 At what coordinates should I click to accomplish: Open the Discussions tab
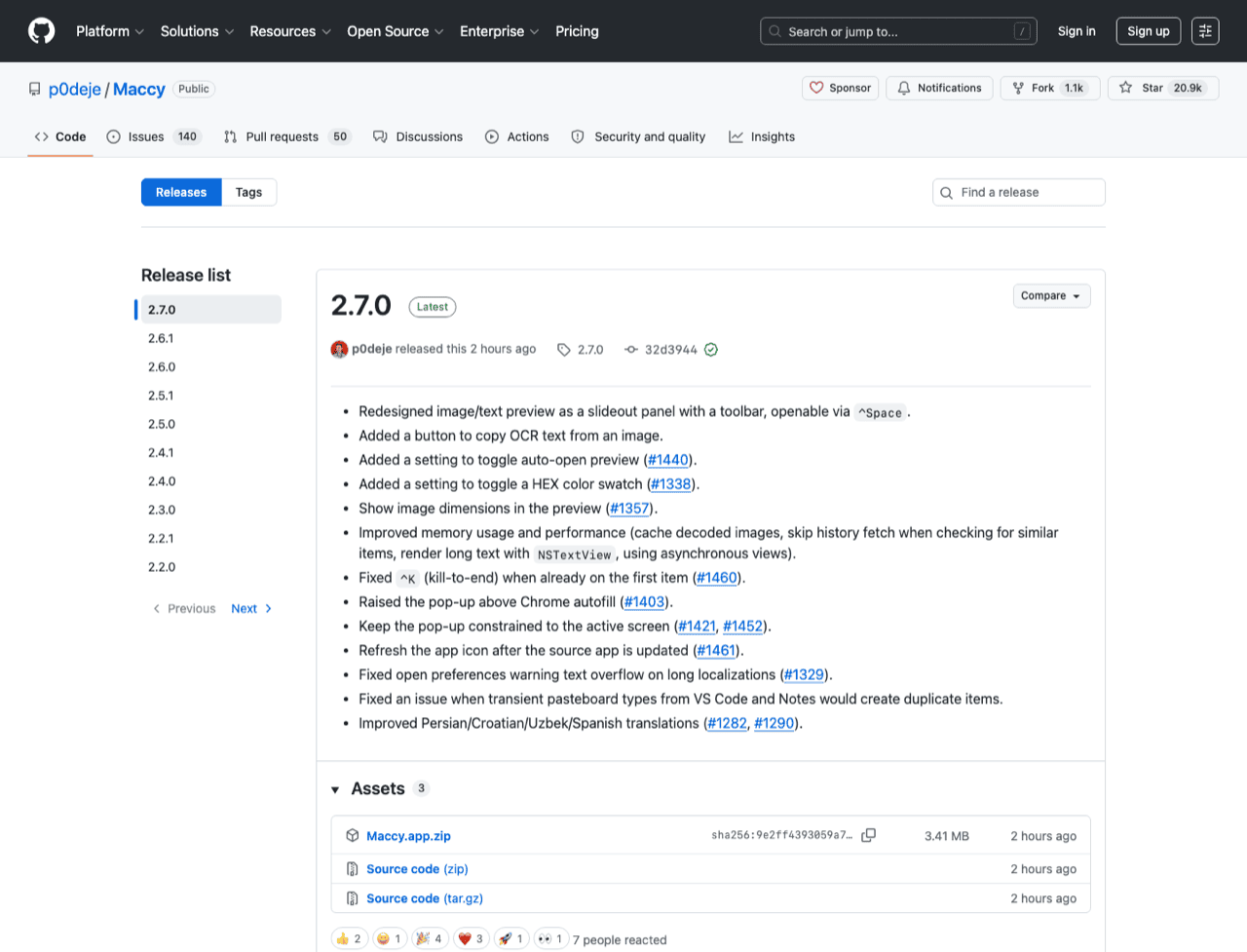418,136
